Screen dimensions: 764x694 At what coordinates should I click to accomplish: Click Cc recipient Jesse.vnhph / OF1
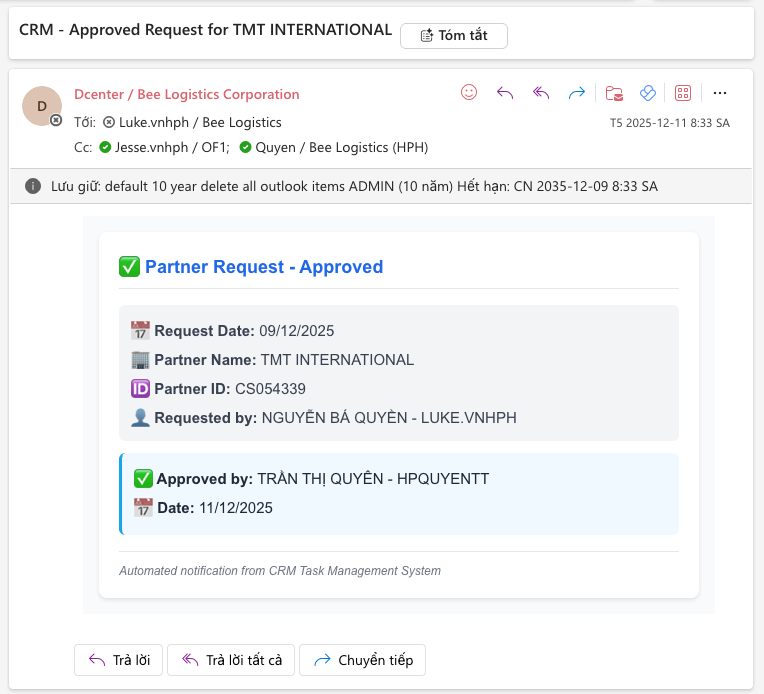pyautogui.click(x=172, y=147)
